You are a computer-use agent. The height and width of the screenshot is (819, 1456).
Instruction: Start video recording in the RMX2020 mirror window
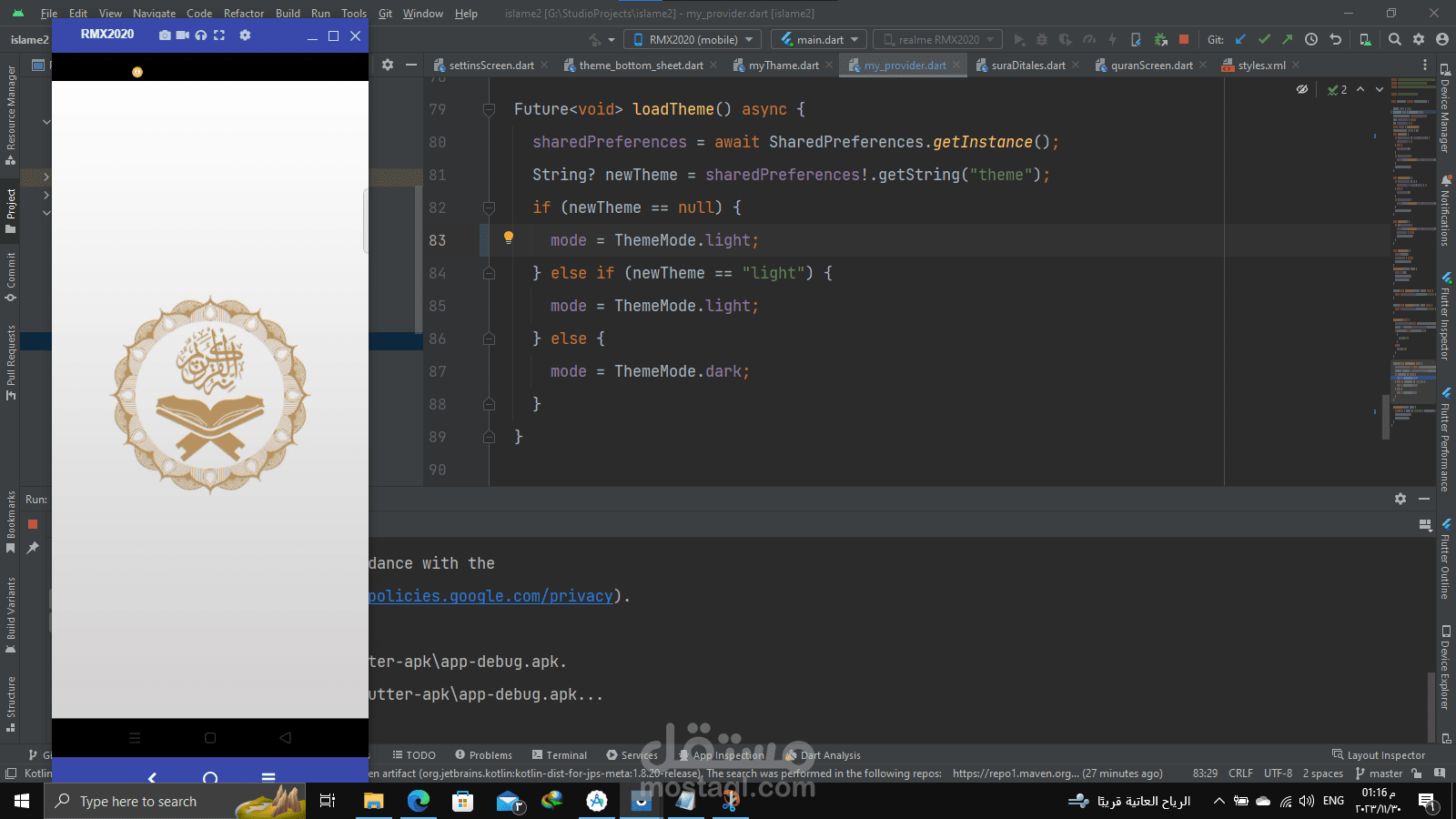183,35
